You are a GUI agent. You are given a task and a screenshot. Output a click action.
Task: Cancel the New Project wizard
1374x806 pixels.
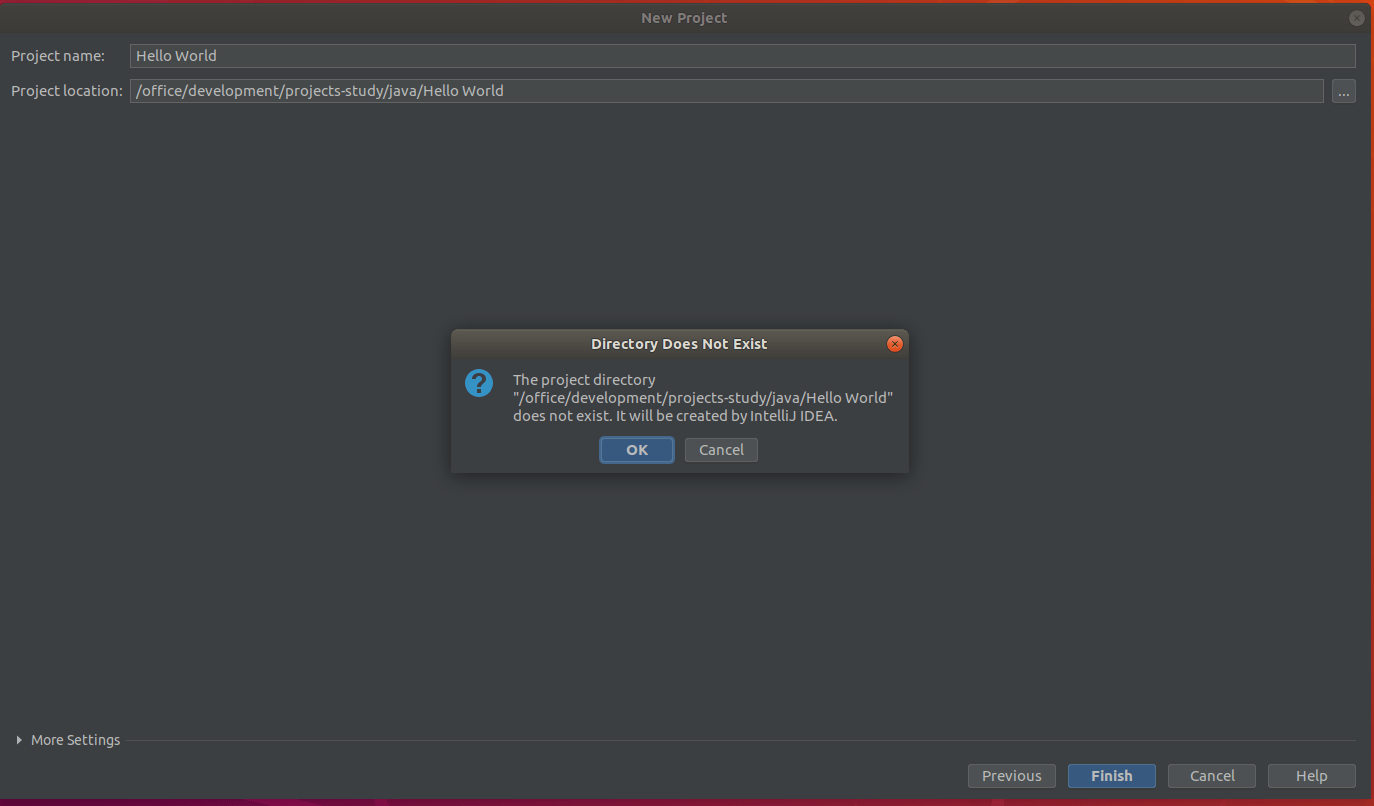pos(1211,775)
